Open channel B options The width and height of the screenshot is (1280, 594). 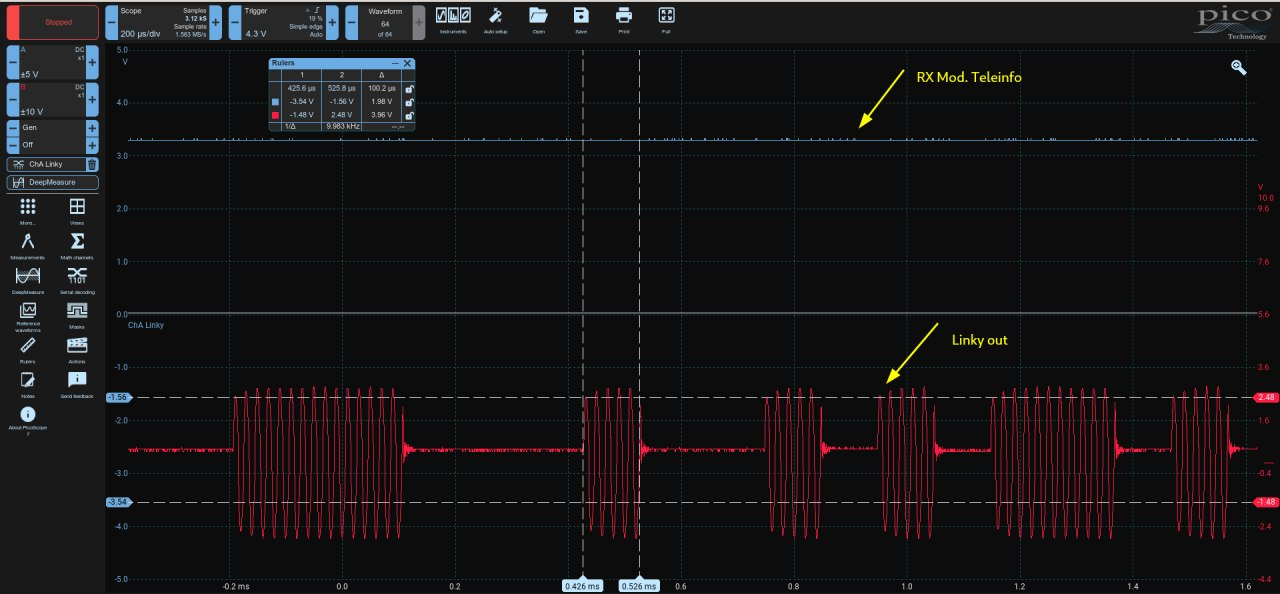click(52, 100)
